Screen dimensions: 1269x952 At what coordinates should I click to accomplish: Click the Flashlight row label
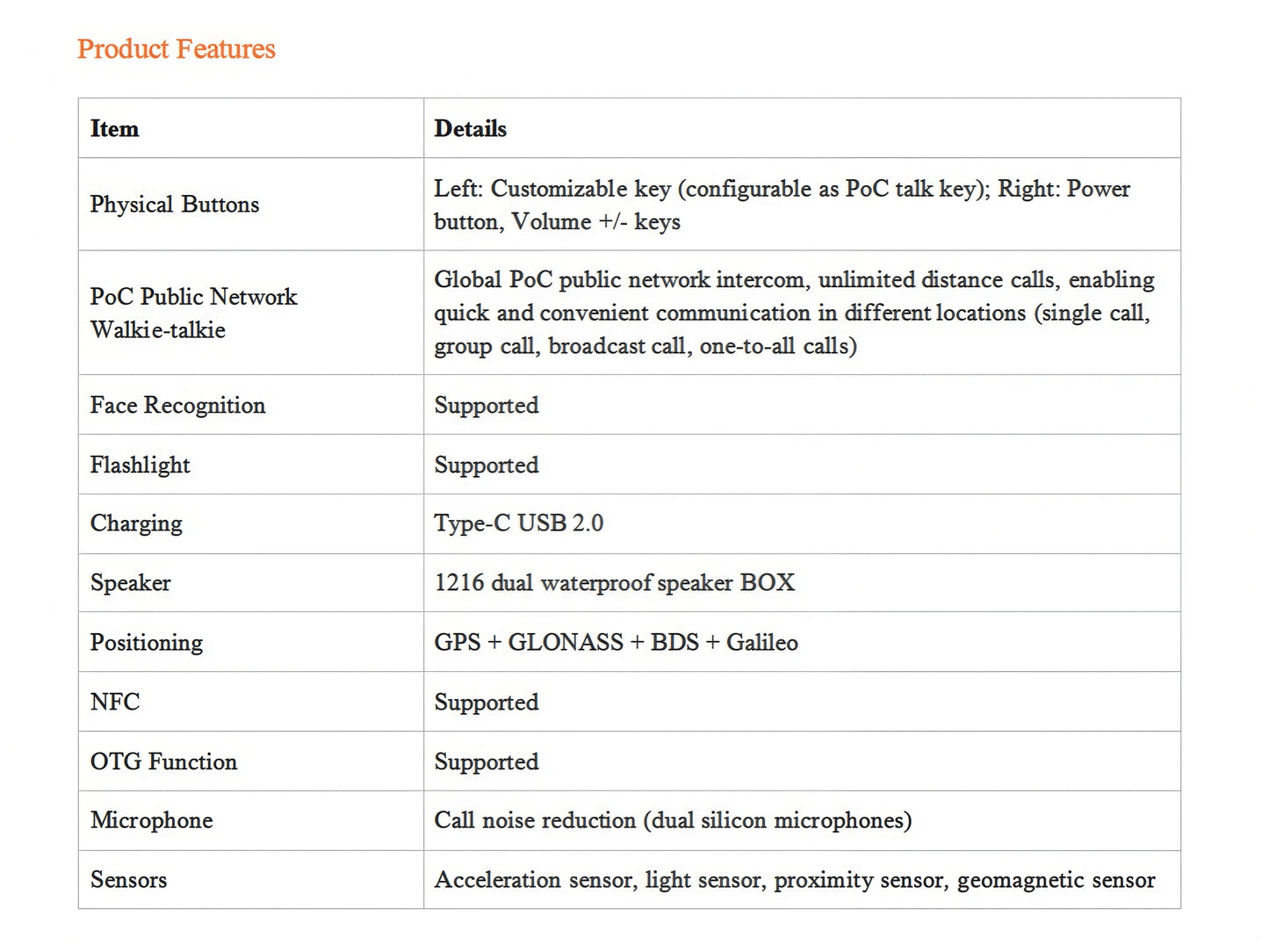tap(141, 465)
